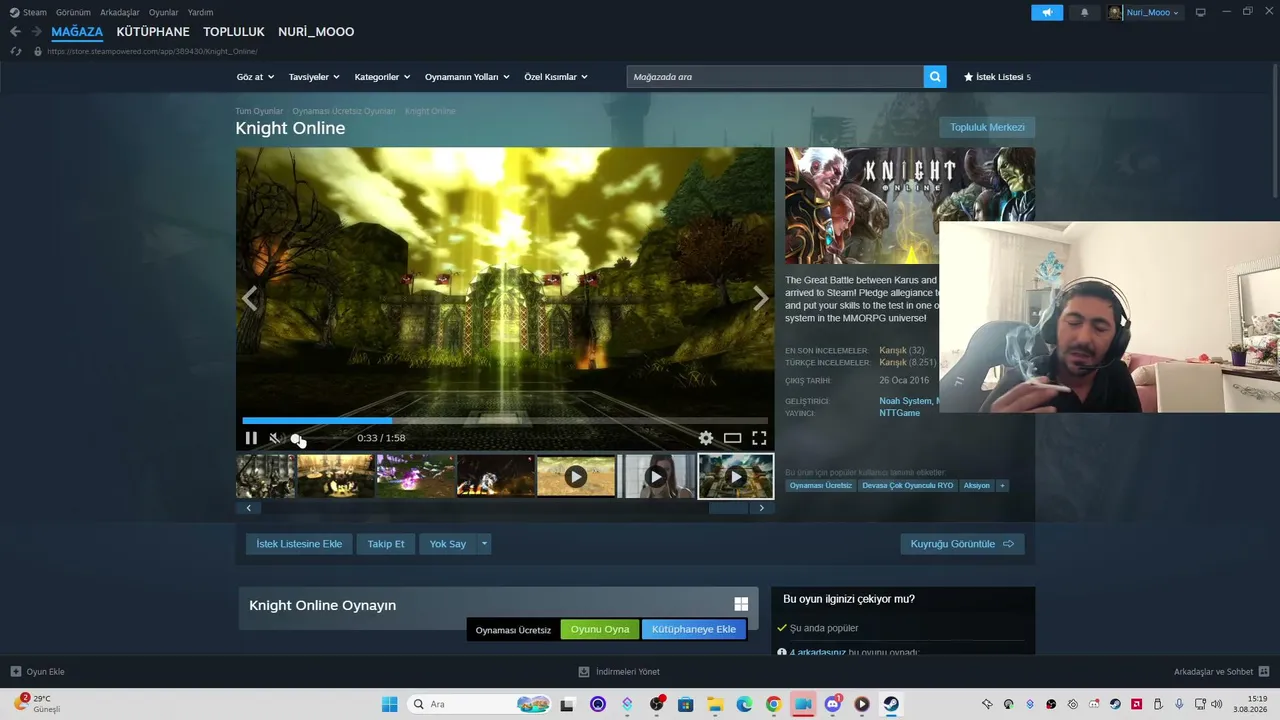Open the NTTGame publisher link
The height and width of the screenshot is (720, 1280).
coord(900,413)
